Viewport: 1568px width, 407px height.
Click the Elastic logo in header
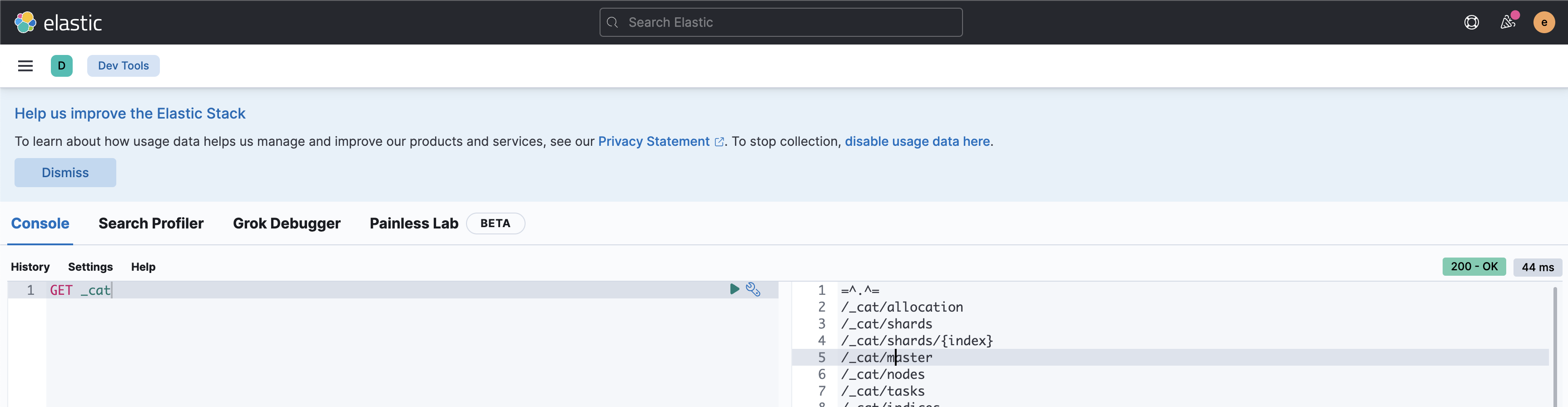click(x=58, y=23)
